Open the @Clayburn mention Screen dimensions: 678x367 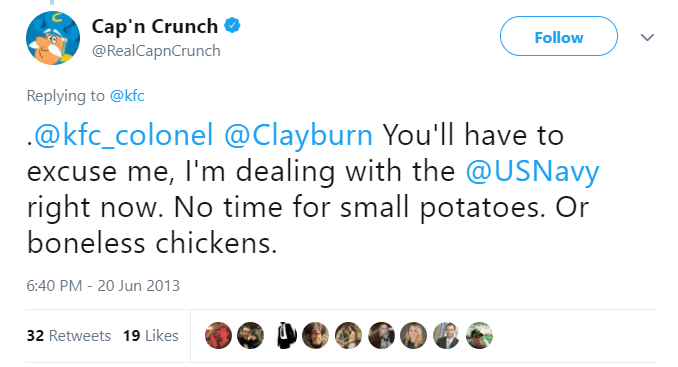tap(298, 136)
